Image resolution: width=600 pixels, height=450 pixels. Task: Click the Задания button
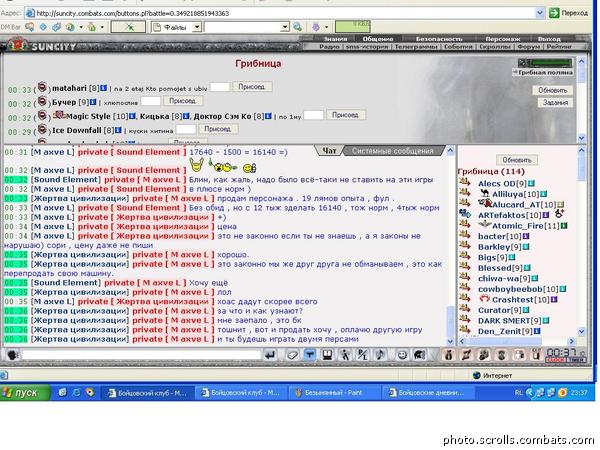point(555,103)
